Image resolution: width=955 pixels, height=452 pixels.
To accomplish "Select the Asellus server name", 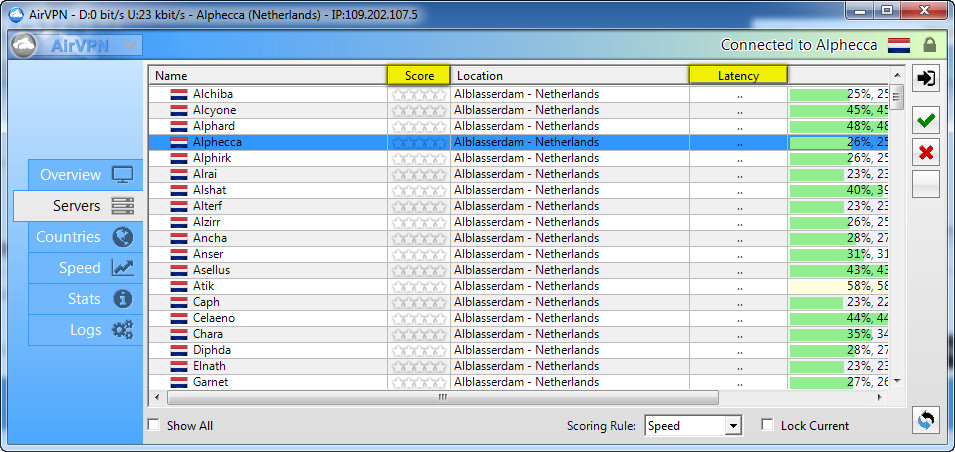I will 211,270.
